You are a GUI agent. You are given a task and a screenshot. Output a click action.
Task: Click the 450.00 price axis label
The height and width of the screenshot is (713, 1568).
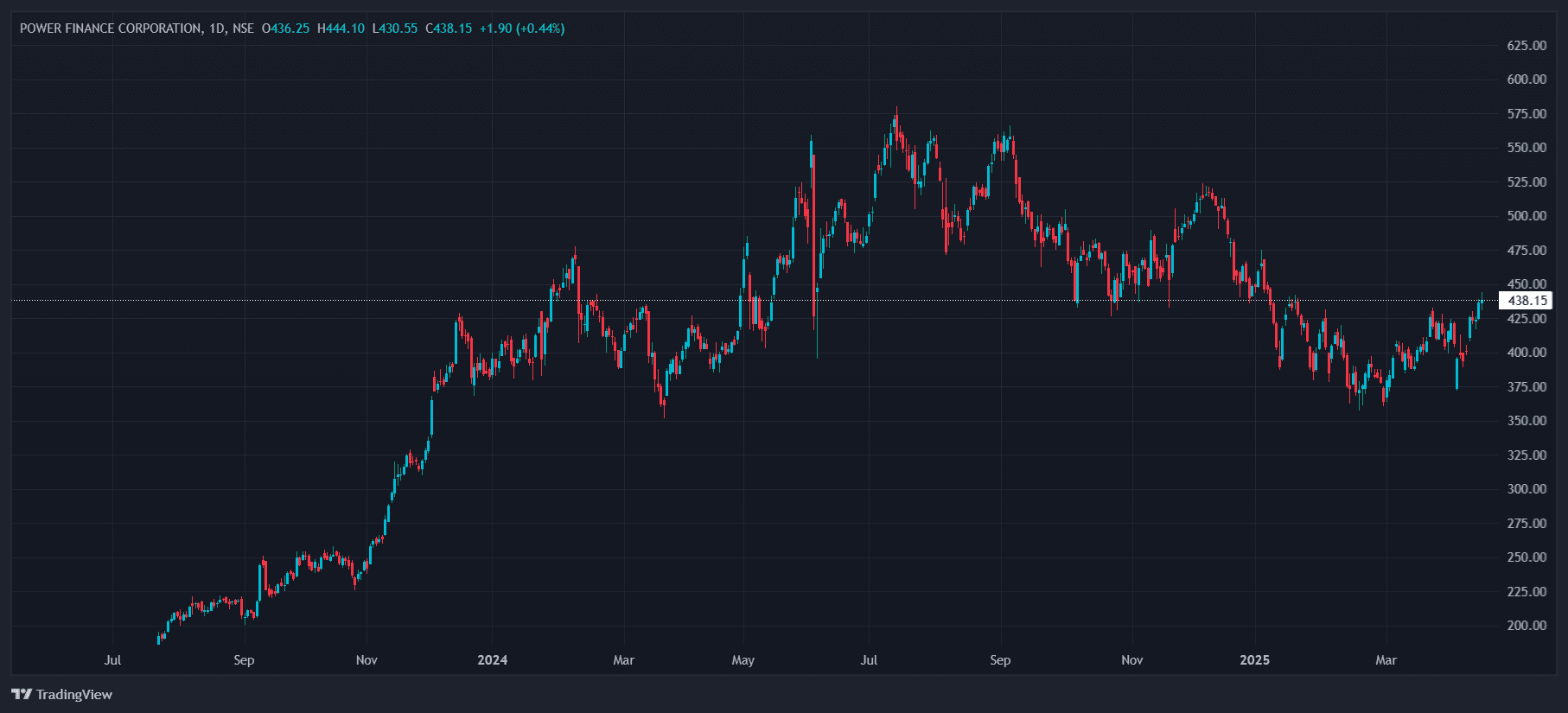pyautogui.click(x=1527, y=284)
